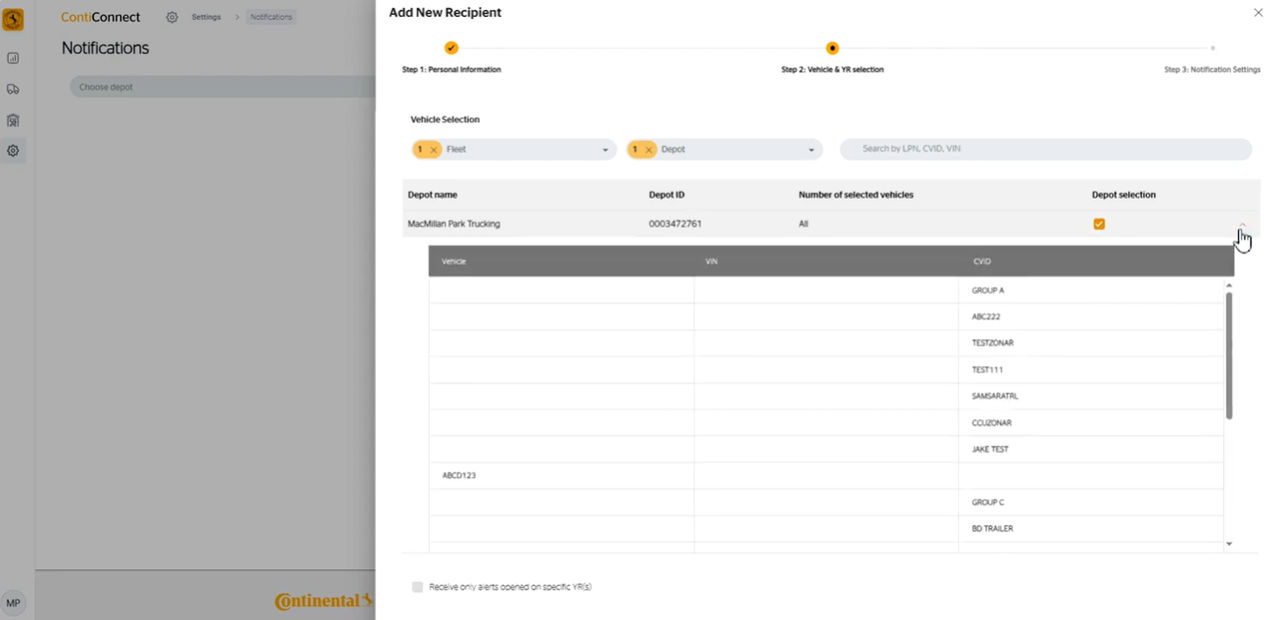Click the Continental footer logo
Image resolution: width=1280 pixels, height=620 pixels.
(x=324, y=601)
